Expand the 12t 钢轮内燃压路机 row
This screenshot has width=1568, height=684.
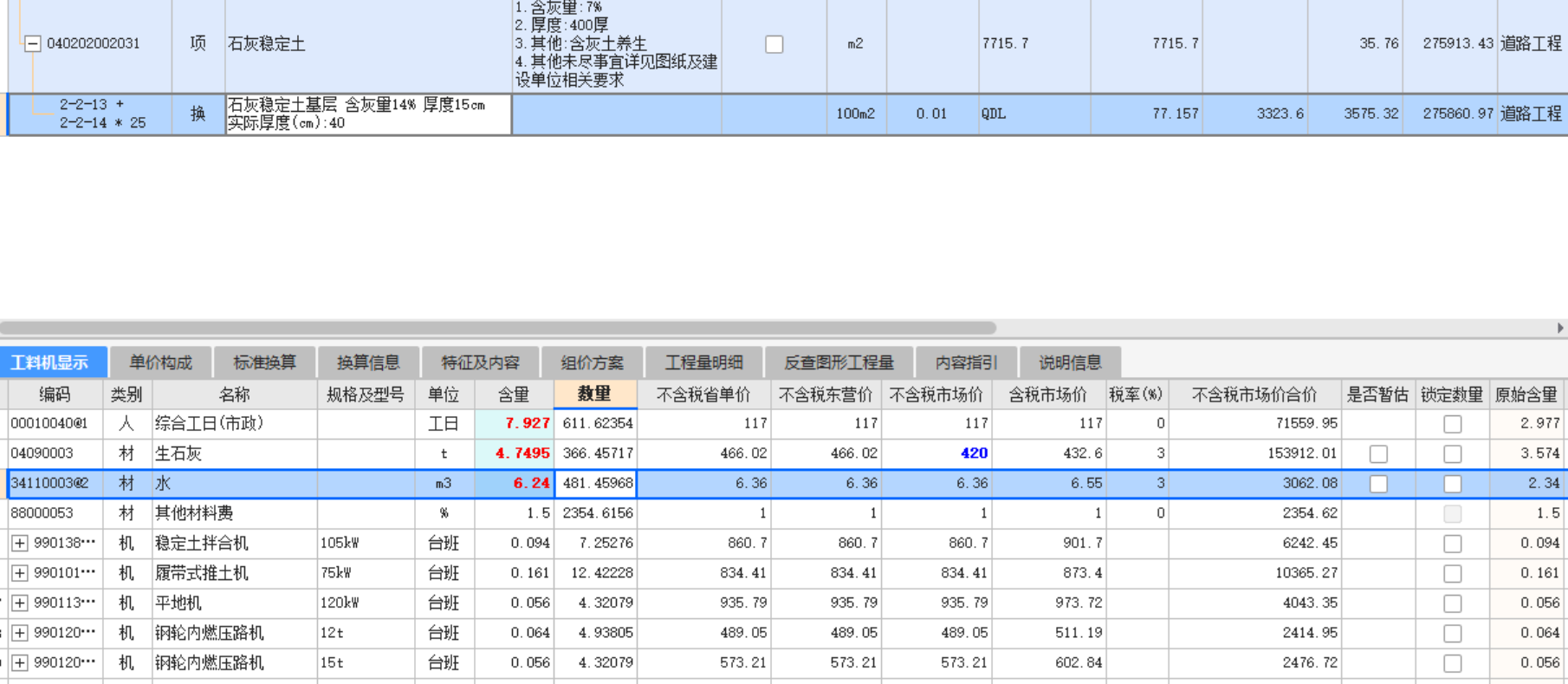pos(19,633)
